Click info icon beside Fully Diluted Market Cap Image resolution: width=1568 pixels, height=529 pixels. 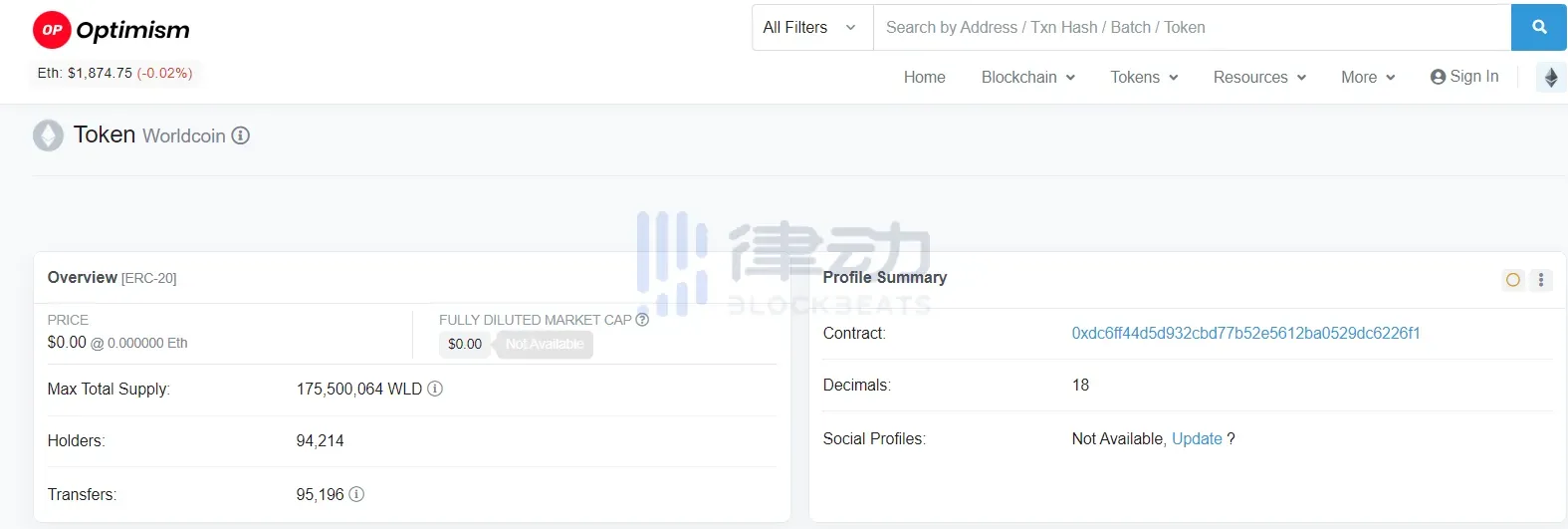(x=642, y=320)
